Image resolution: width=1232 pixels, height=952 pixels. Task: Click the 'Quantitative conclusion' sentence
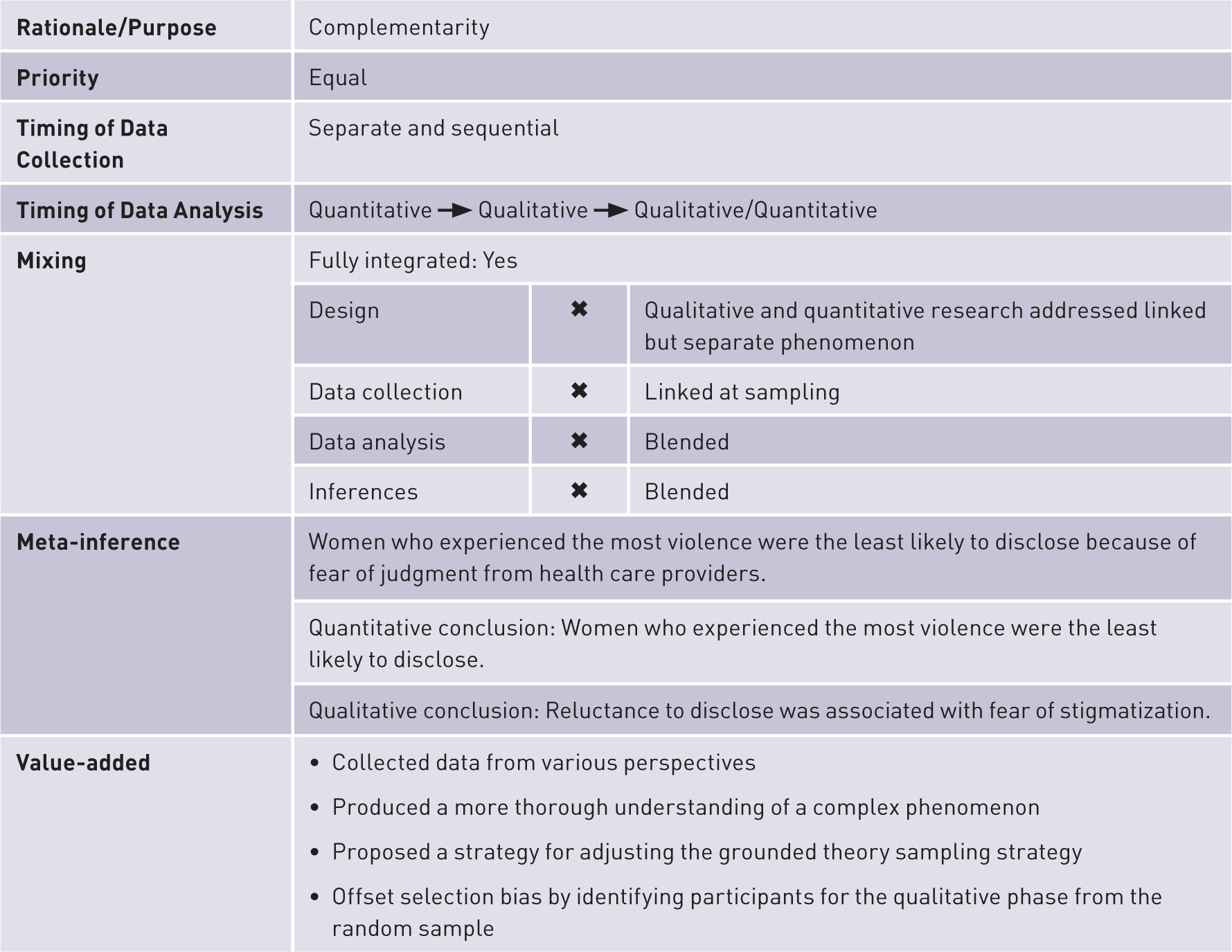(732, 643)
